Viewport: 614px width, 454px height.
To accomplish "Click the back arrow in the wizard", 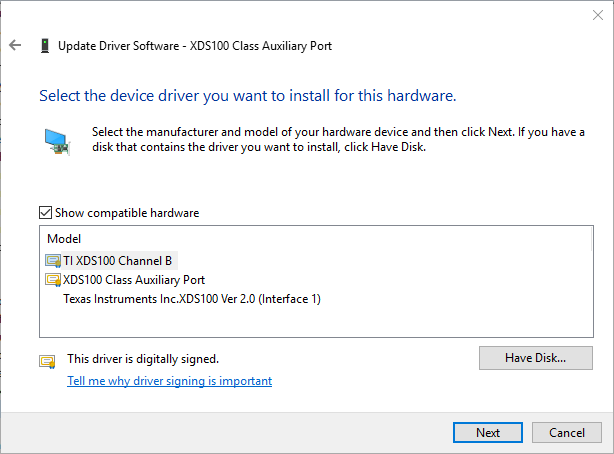I will tap(15, 45).
